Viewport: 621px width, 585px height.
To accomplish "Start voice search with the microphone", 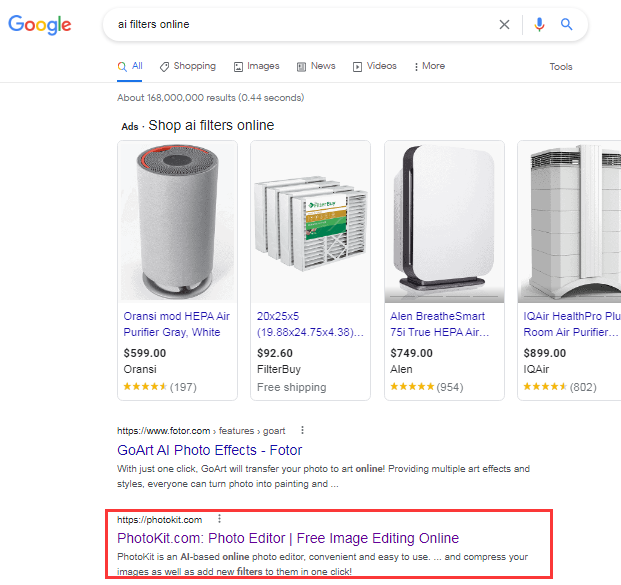I will (x=540, y=25).
